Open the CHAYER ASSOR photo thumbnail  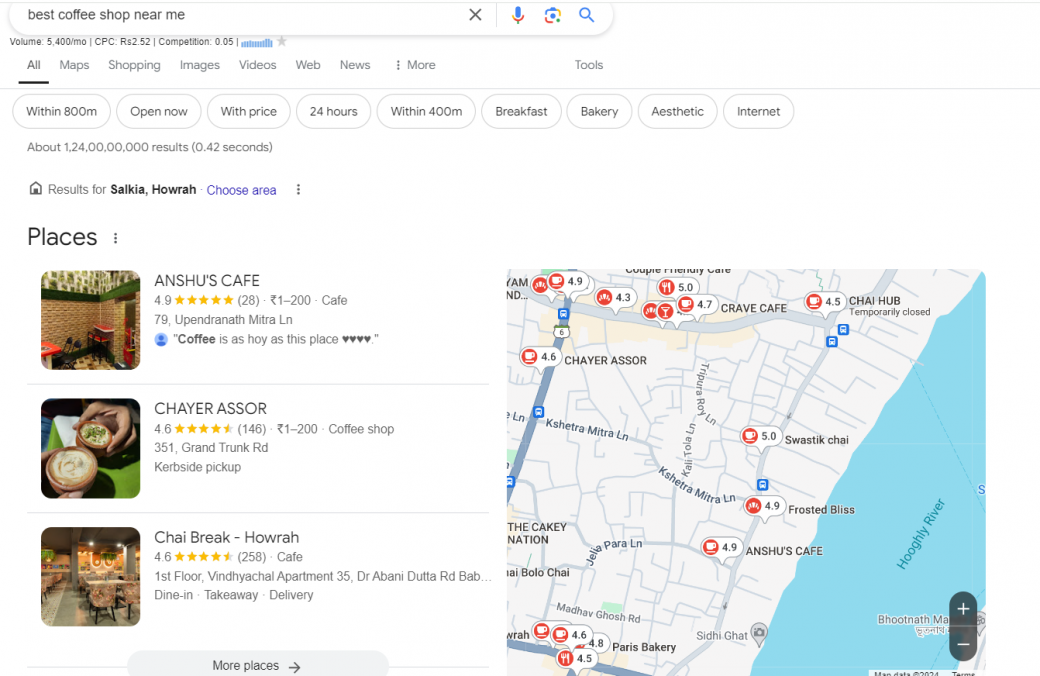[x=90, y=448]
